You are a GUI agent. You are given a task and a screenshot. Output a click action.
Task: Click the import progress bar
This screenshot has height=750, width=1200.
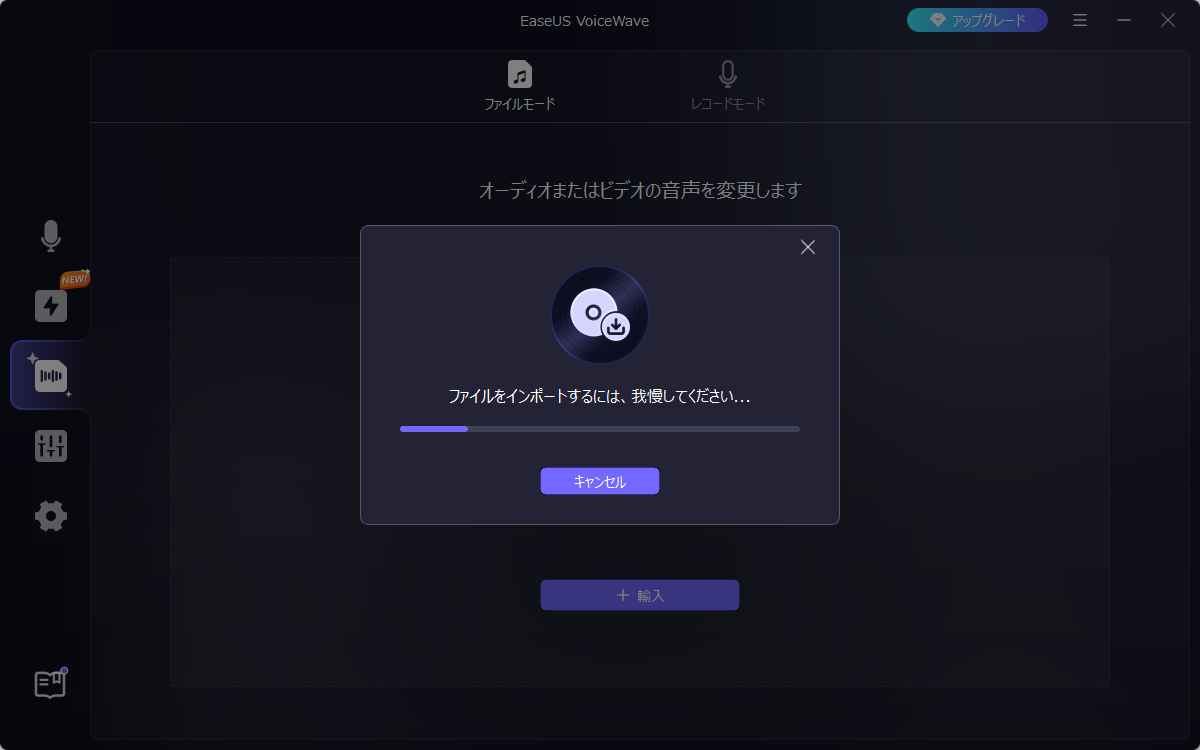pyautogui.click(x=600, y=428)
